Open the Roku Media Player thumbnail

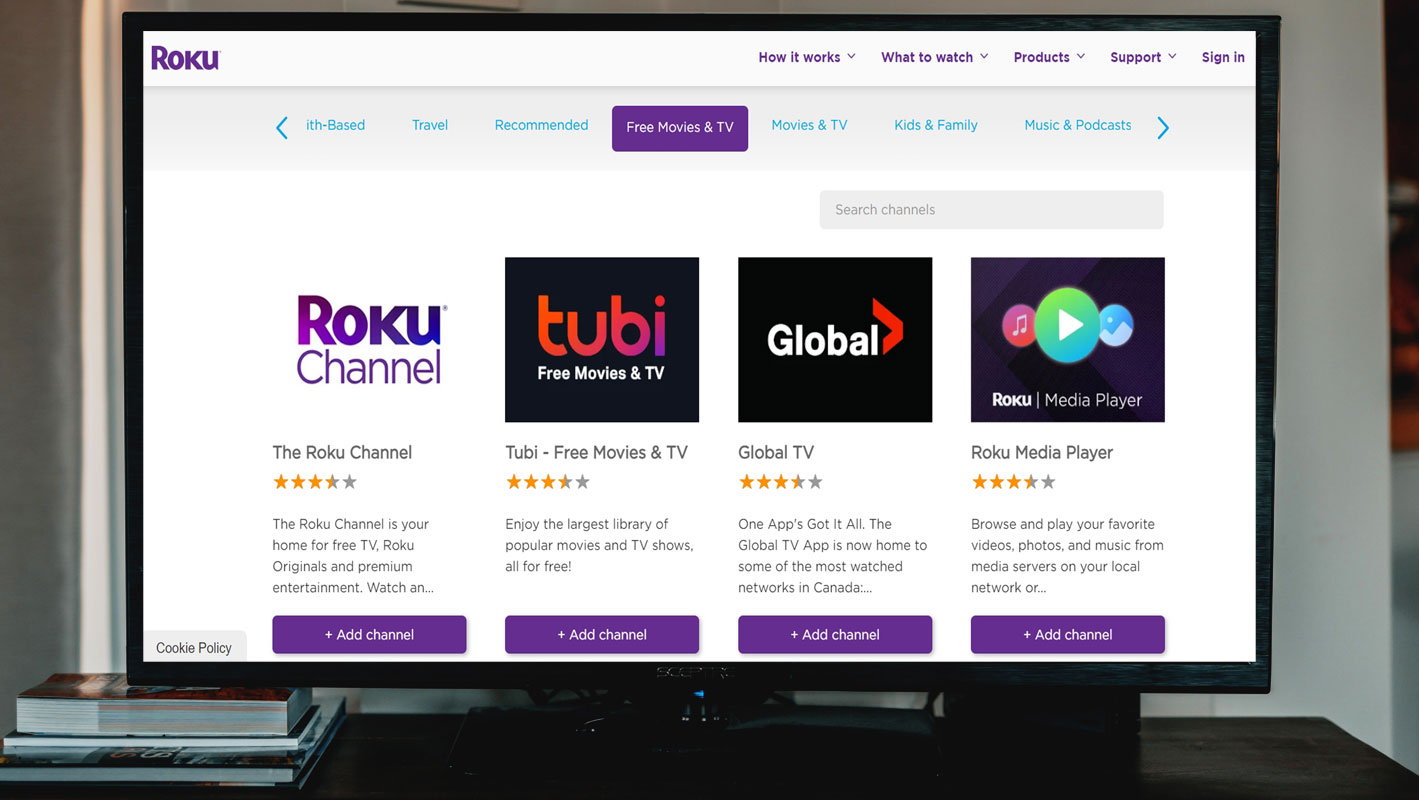coord(1068,340)
